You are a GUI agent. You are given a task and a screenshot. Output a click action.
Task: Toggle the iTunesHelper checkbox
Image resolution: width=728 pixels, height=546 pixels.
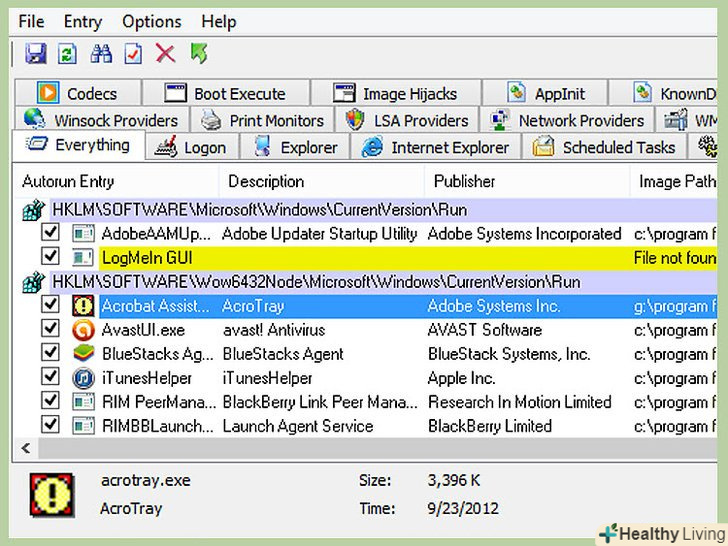50,377
